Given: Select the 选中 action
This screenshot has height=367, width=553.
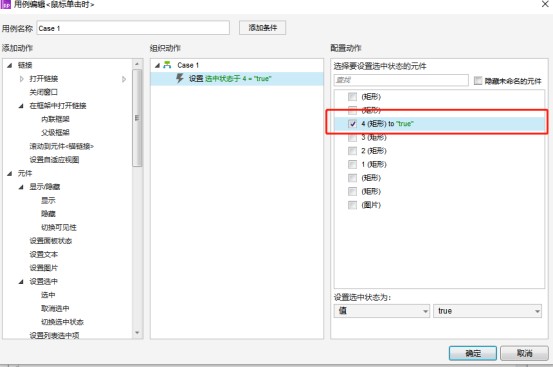Looking at the screenshot, I should (x=48, y=295).
